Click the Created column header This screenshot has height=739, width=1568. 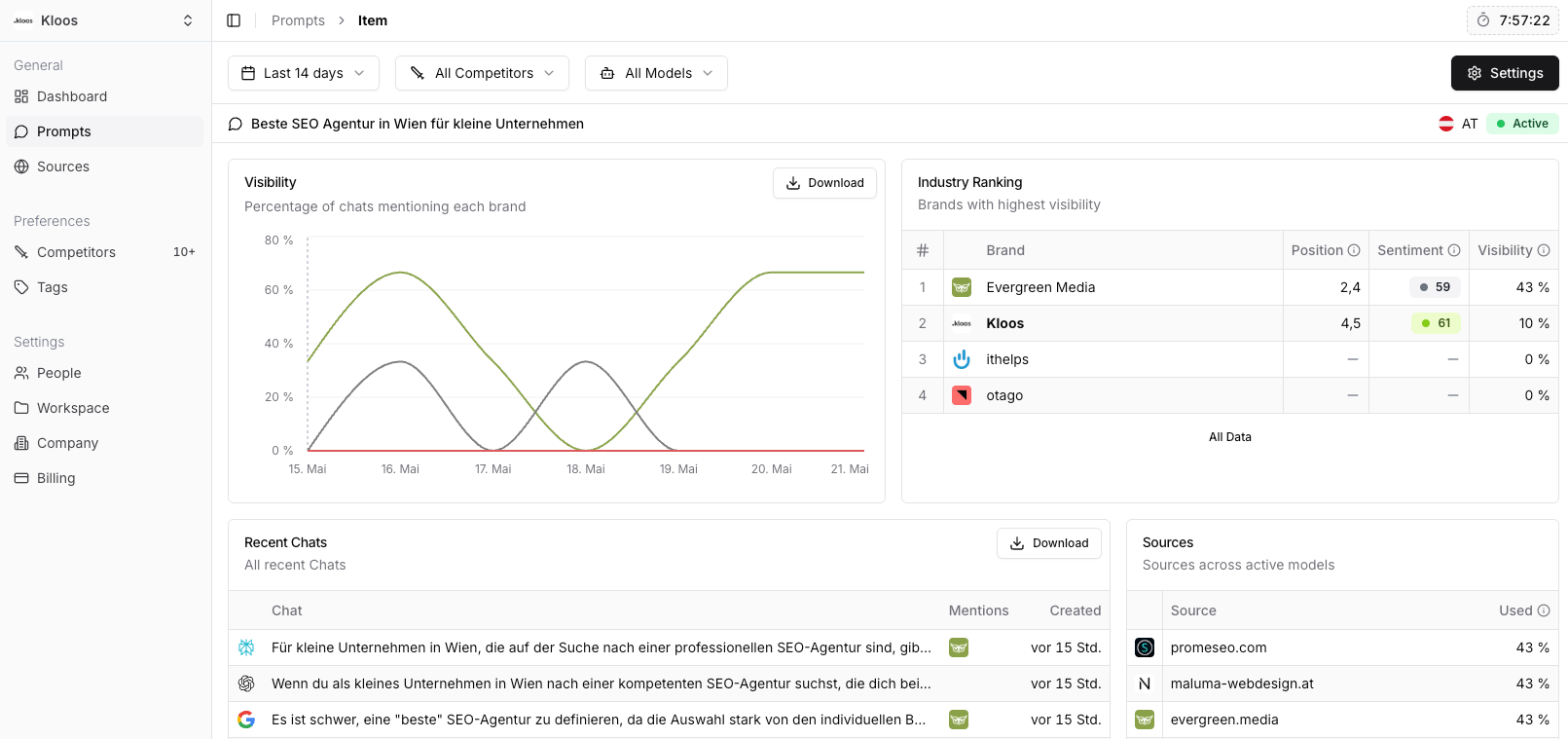point(1076,610)
